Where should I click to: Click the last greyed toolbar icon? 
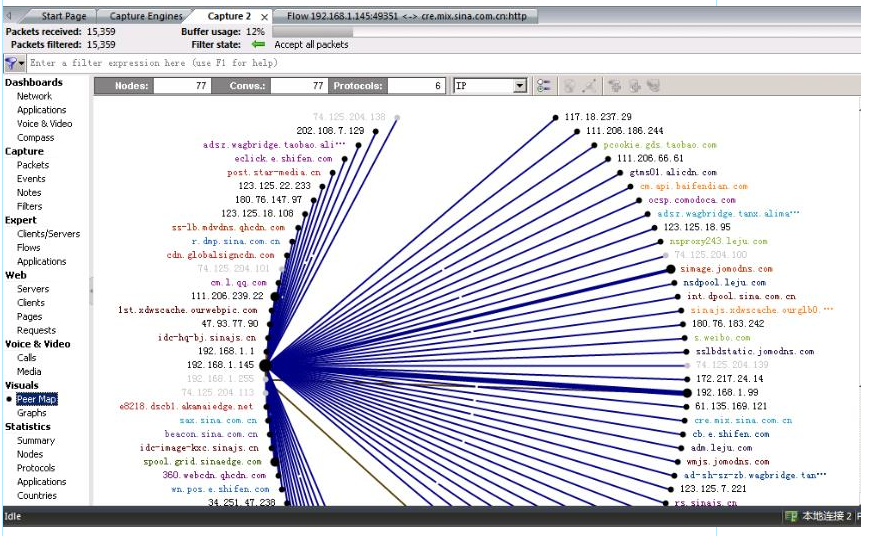pos(654,86)
